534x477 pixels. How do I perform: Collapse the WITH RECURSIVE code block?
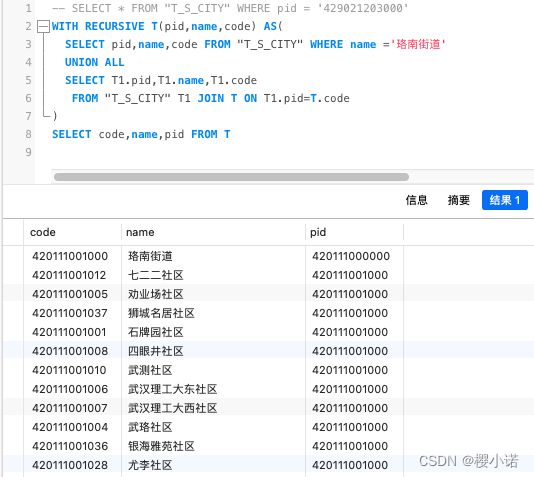pyautogui.click(x=43, y=27)
